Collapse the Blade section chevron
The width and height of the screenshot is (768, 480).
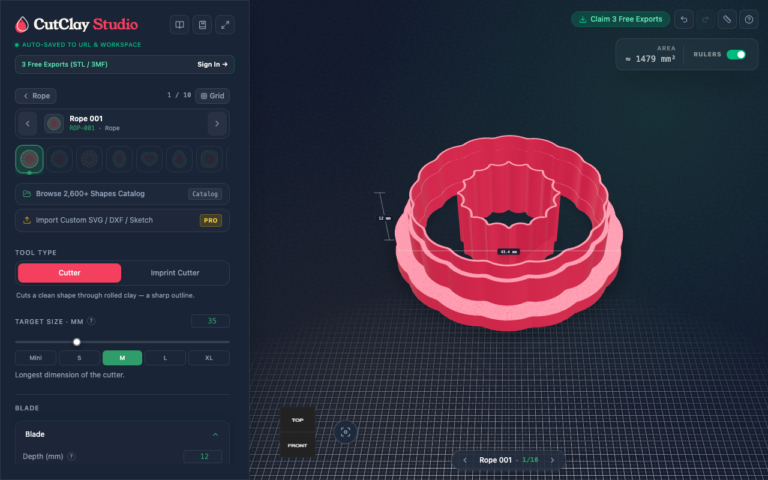tap(215, 434)
